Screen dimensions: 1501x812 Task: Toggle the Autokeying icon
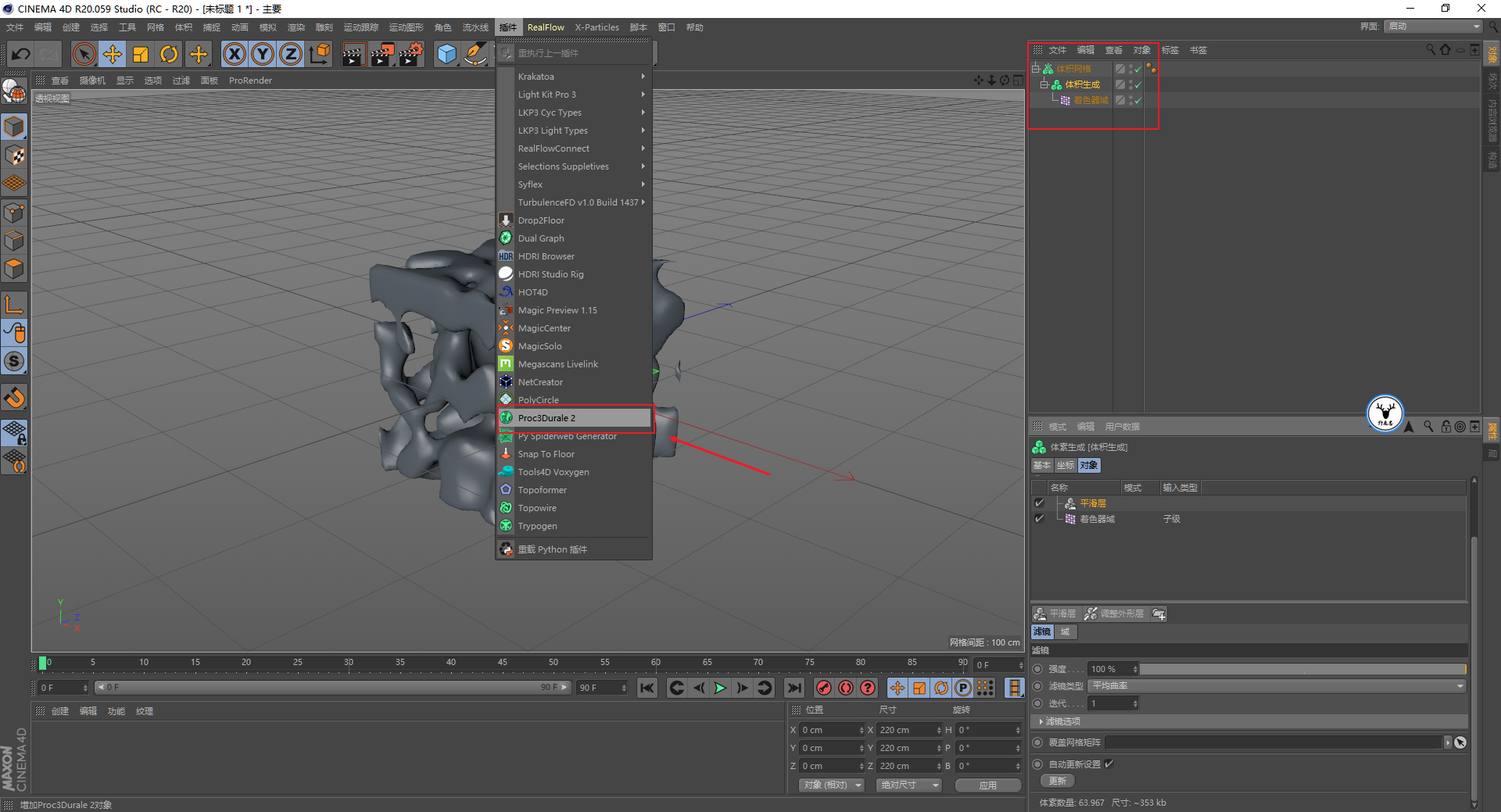pos(846,688)
